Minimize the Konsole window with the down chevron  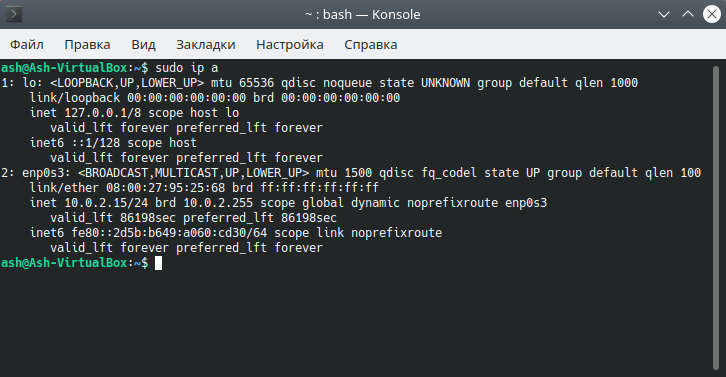[664, 14]
